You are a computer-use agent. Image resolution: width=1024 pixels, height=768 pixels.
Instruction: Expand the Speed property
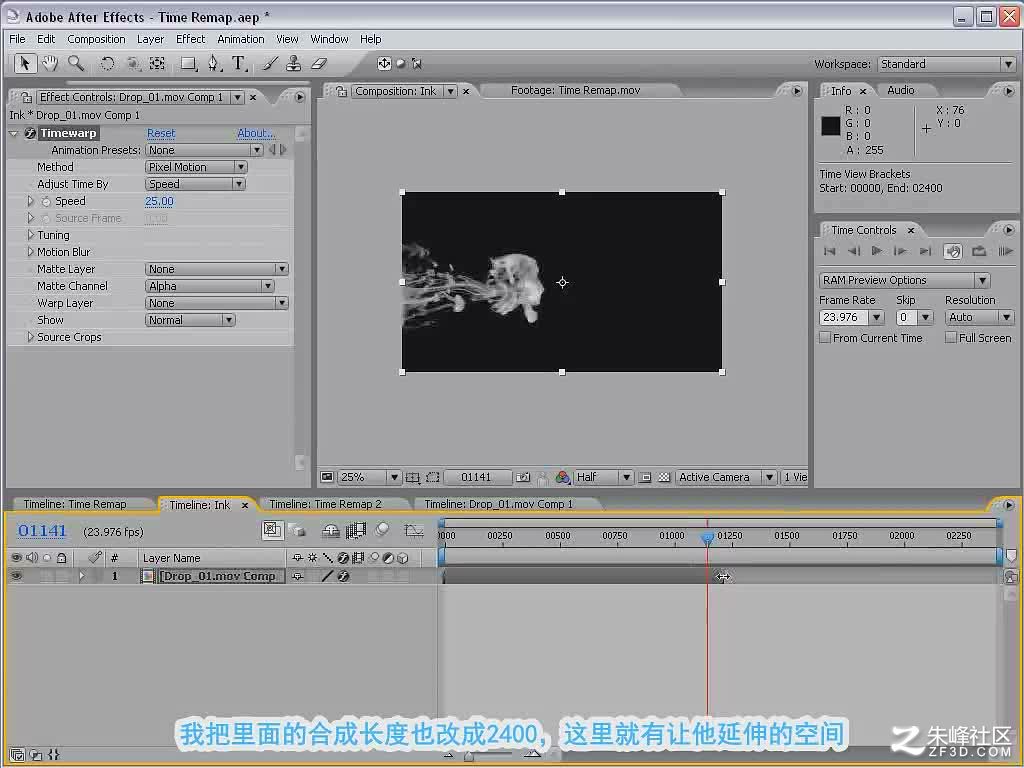[30, 201]
